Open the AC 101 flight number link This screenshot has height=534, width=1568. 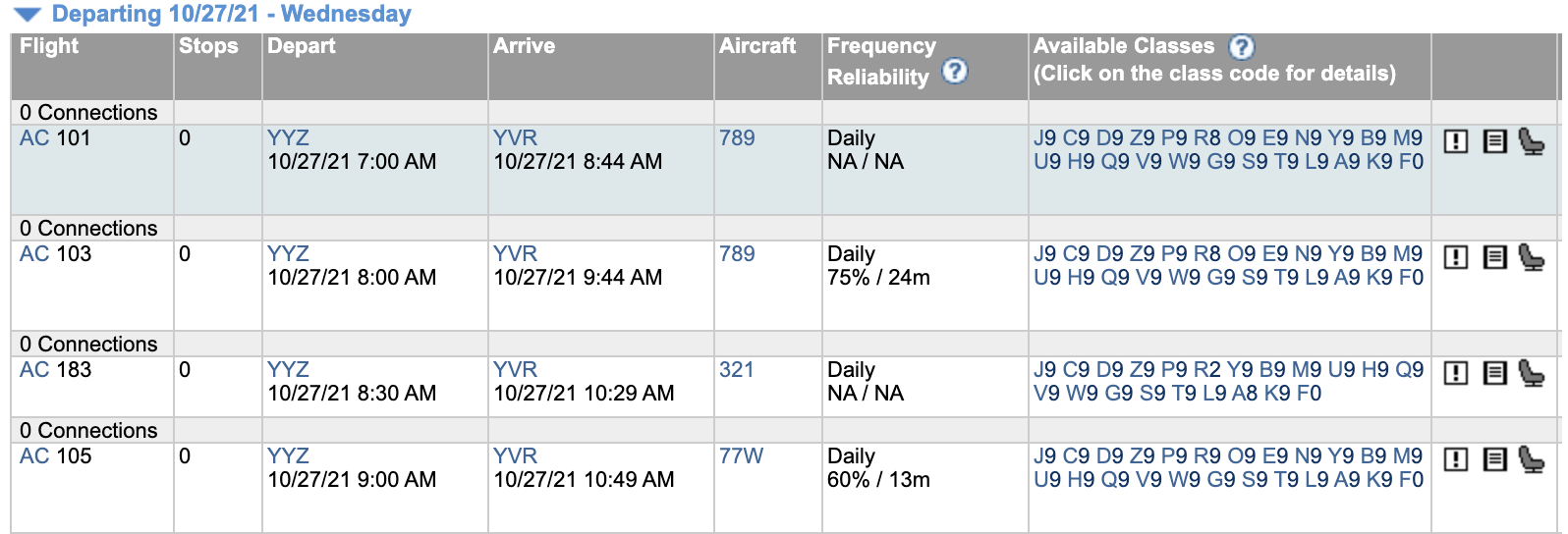click(55, 138)
